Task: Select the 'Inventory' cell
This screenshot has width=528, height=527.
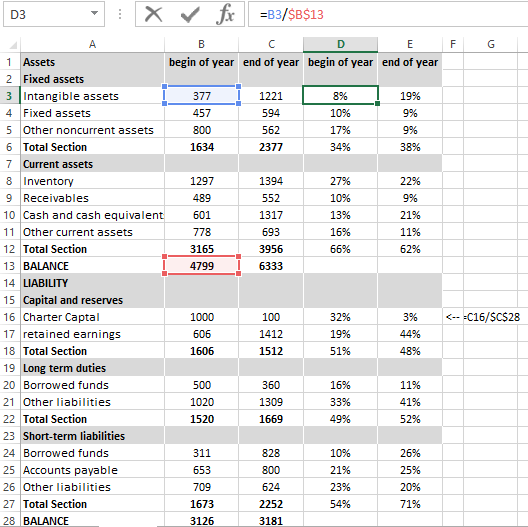Action: coord(93,181)
